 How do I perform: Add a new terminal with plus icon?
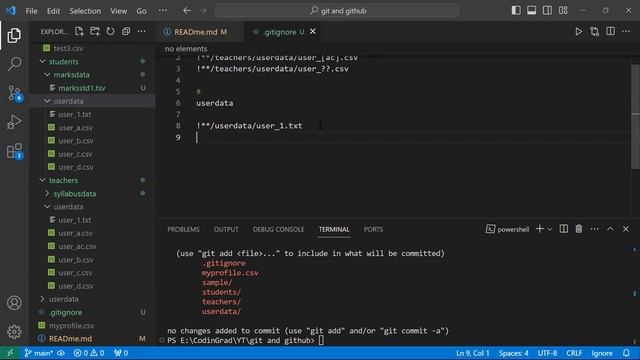(540, 229)
